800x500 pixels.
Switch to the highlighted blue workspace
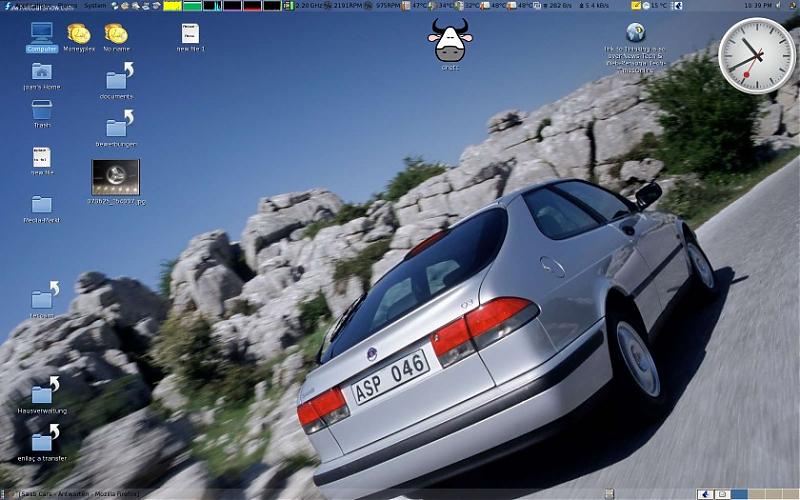[739, 494]
